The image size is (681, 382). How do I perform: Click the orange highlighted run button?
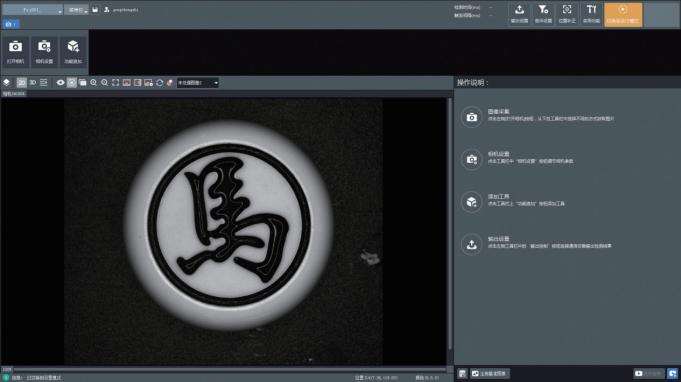623,14
